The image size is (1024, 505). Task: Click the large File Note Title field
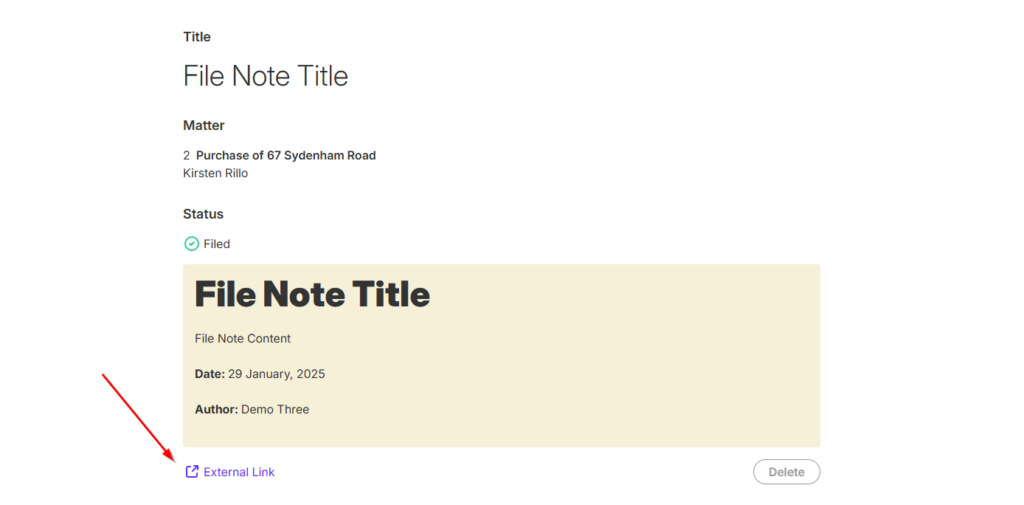point(266,76)
